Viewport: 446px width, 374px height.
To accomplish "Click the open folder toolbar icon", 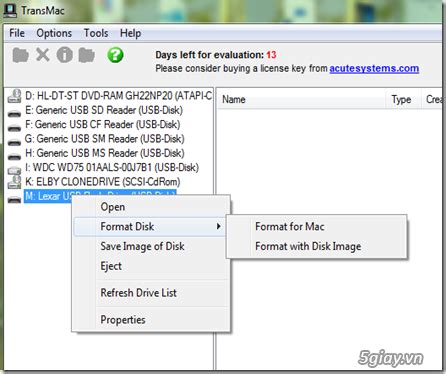I will click(x=20, y=55).
